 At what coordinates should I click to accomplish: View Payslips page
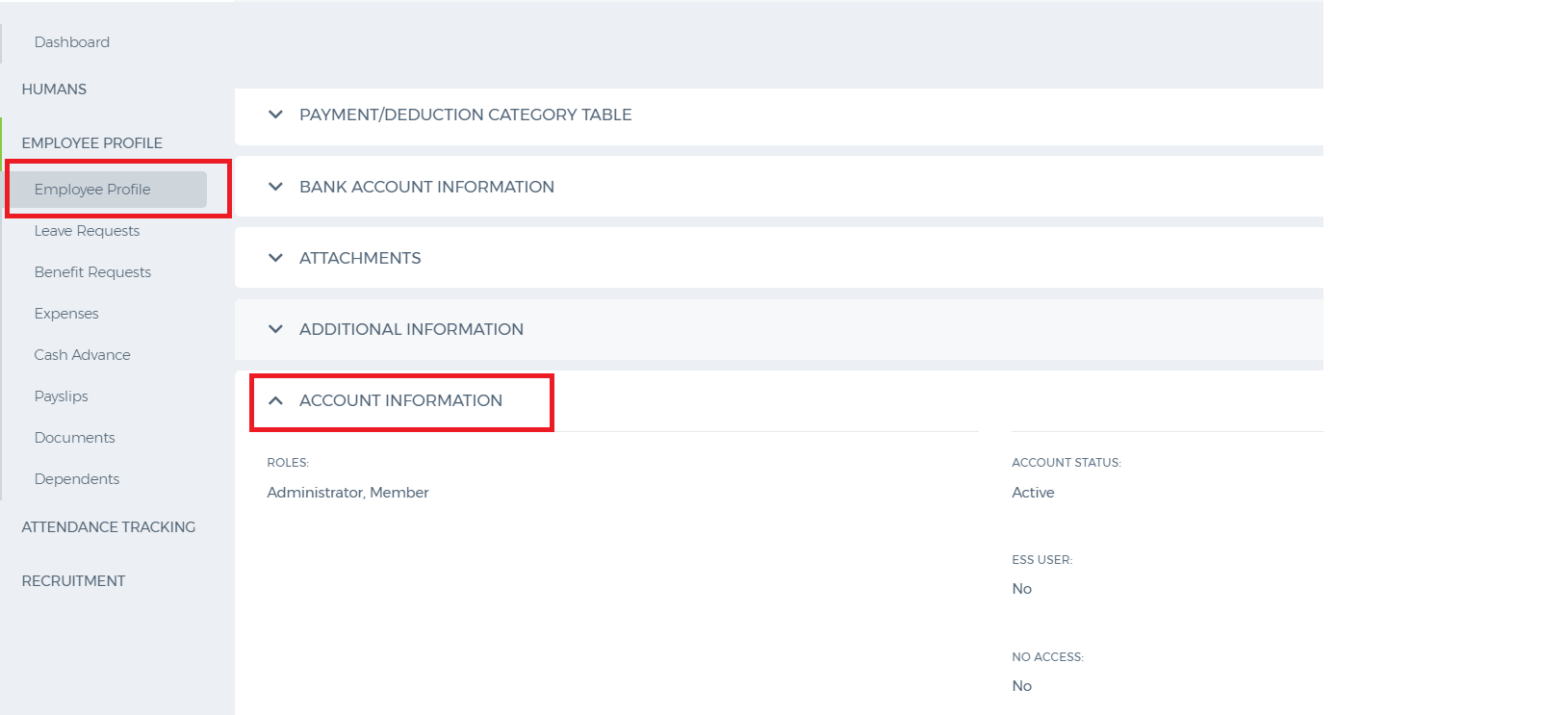[61, 396]
